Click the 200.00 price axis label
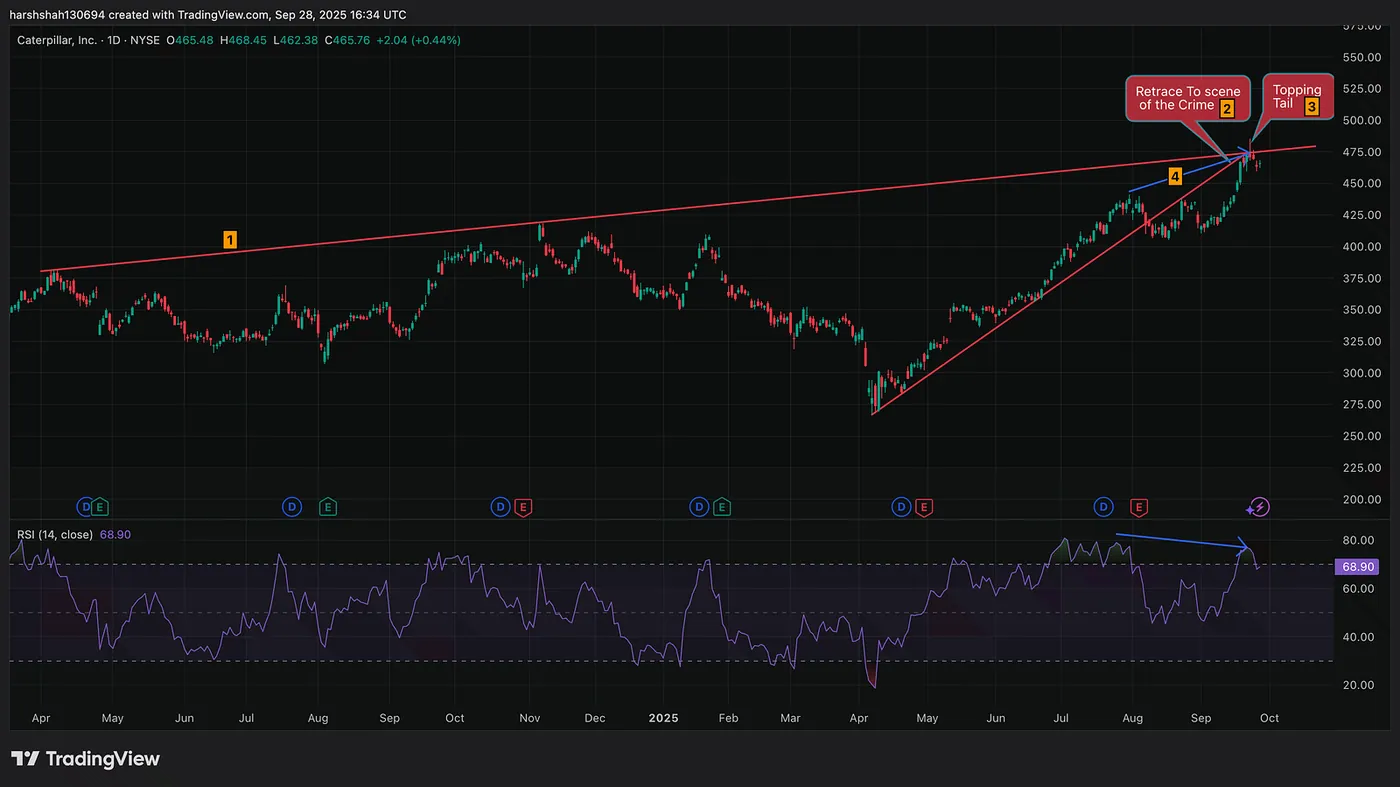This screenshot has height=787, width=1400. pyautogui.click(x=1360, y=500)
